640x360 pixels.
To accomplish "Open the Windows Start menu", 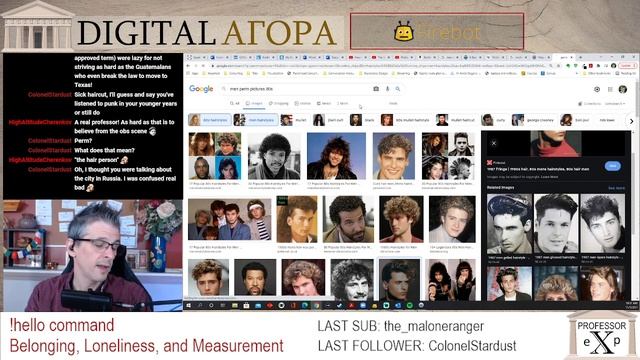I will point(189,305).
